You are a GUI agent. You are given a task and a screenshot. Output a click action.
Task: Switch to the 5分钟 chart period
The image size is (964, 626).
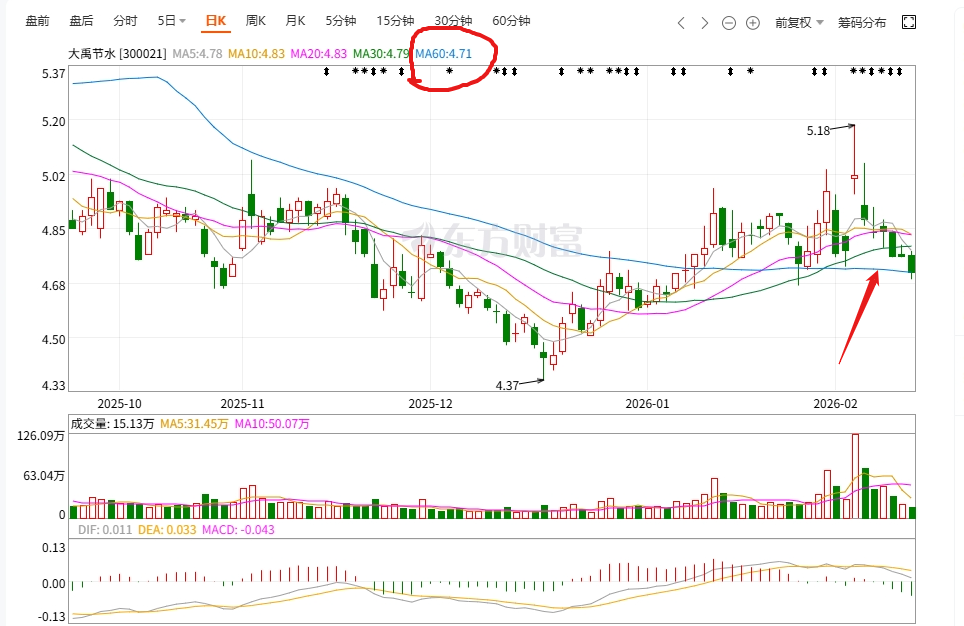(x=341, y=22)
